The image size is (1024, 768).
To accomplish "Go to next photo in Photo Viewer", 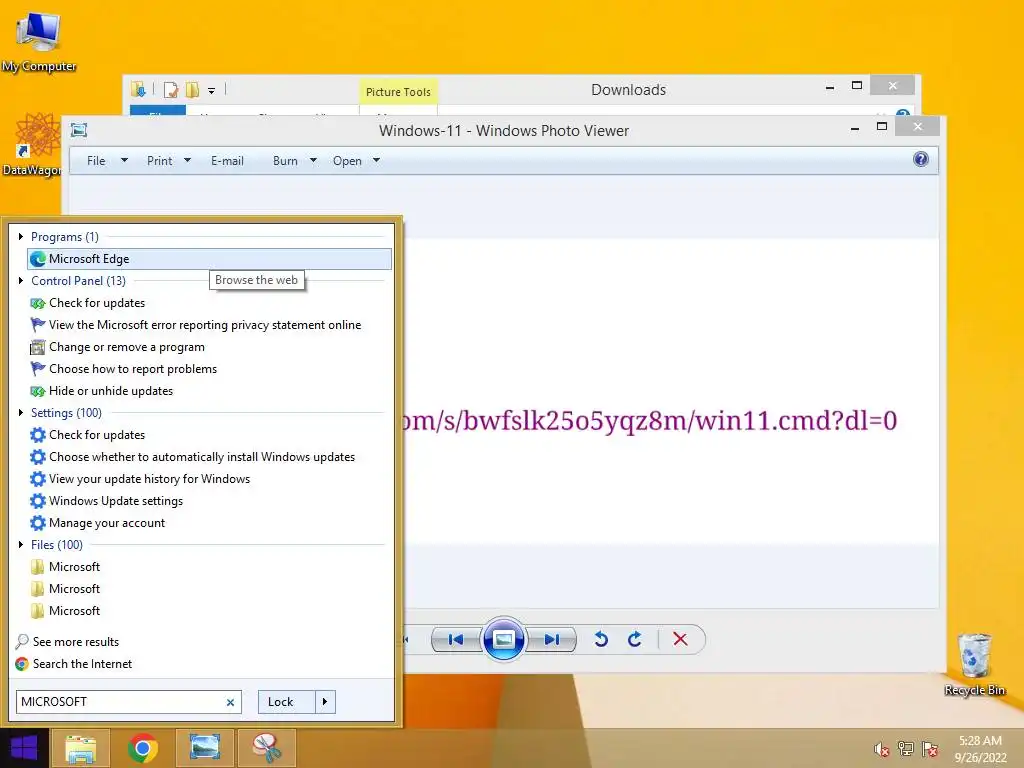I will tap(551, 639).
